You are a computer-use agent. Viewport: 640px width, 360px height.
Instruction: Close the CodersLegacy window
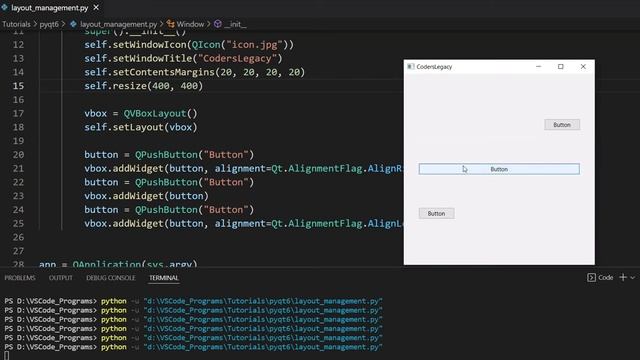click(583, 67)
